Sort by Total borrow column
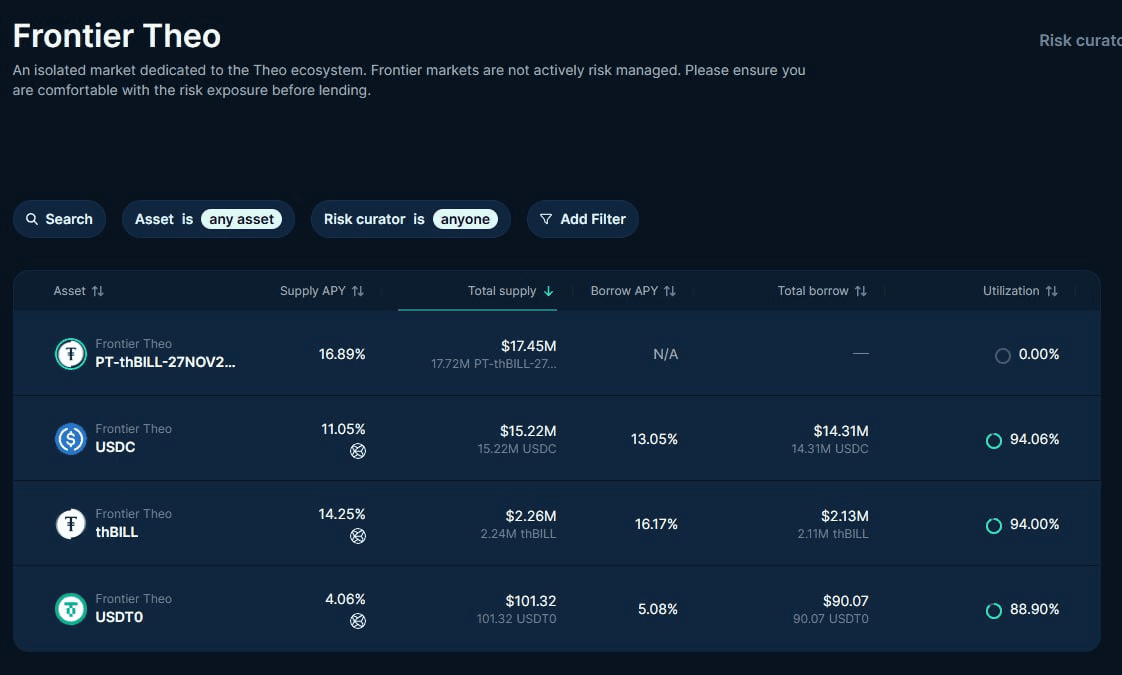1122x675 pixels. click(822, 291)
